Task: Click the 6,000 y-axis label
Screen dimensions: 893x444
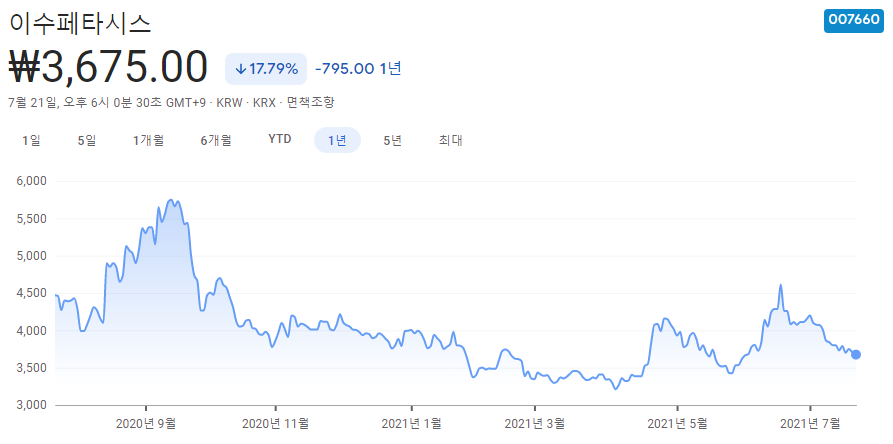Action: (x=32, y=182)
